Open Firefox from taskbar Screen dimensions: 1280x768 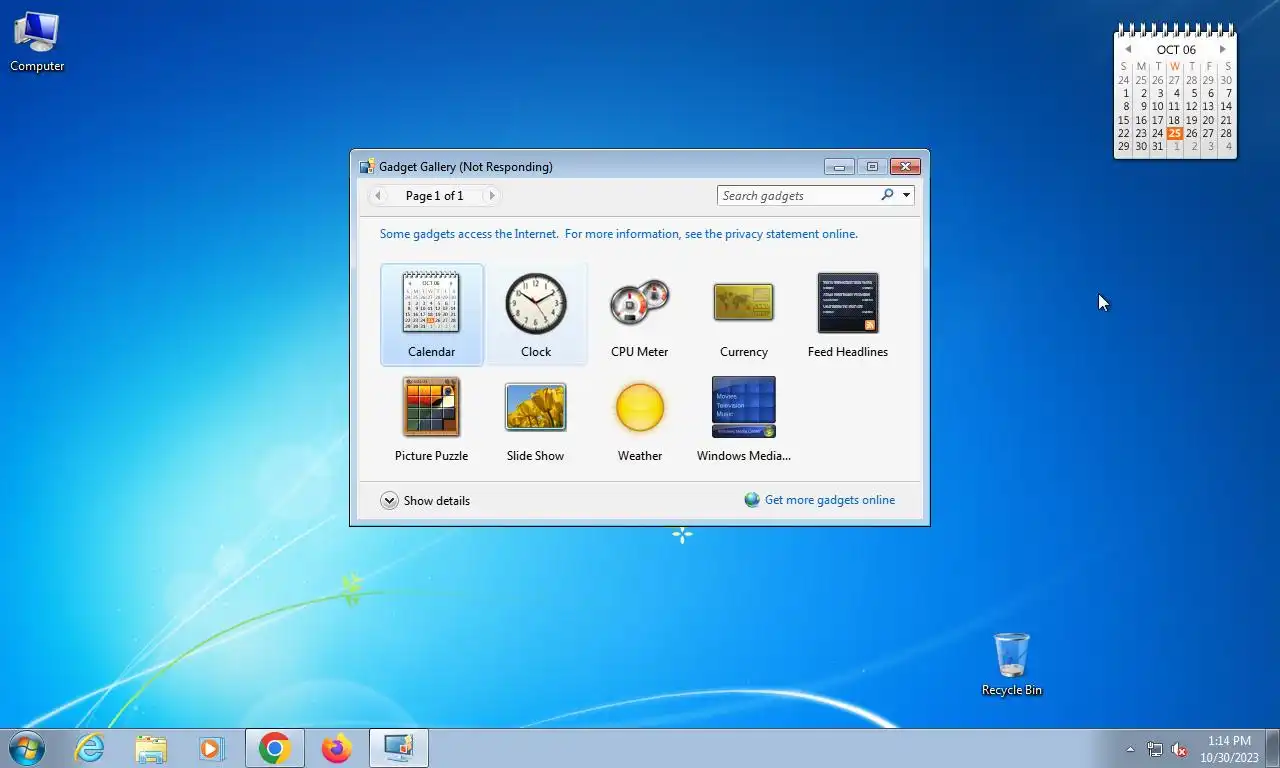point(337,748)
